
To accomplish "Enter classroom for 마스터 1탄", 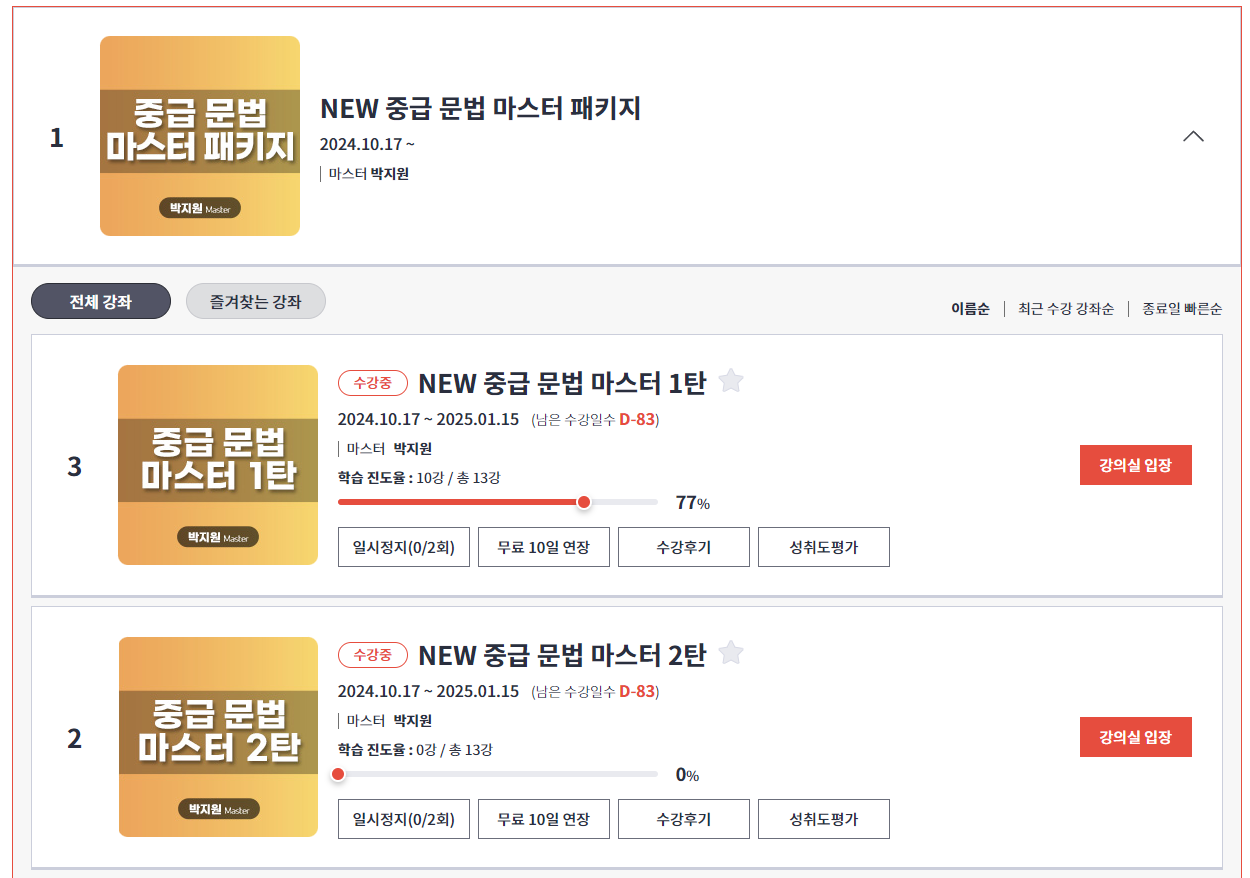I will pos(1136,465).
